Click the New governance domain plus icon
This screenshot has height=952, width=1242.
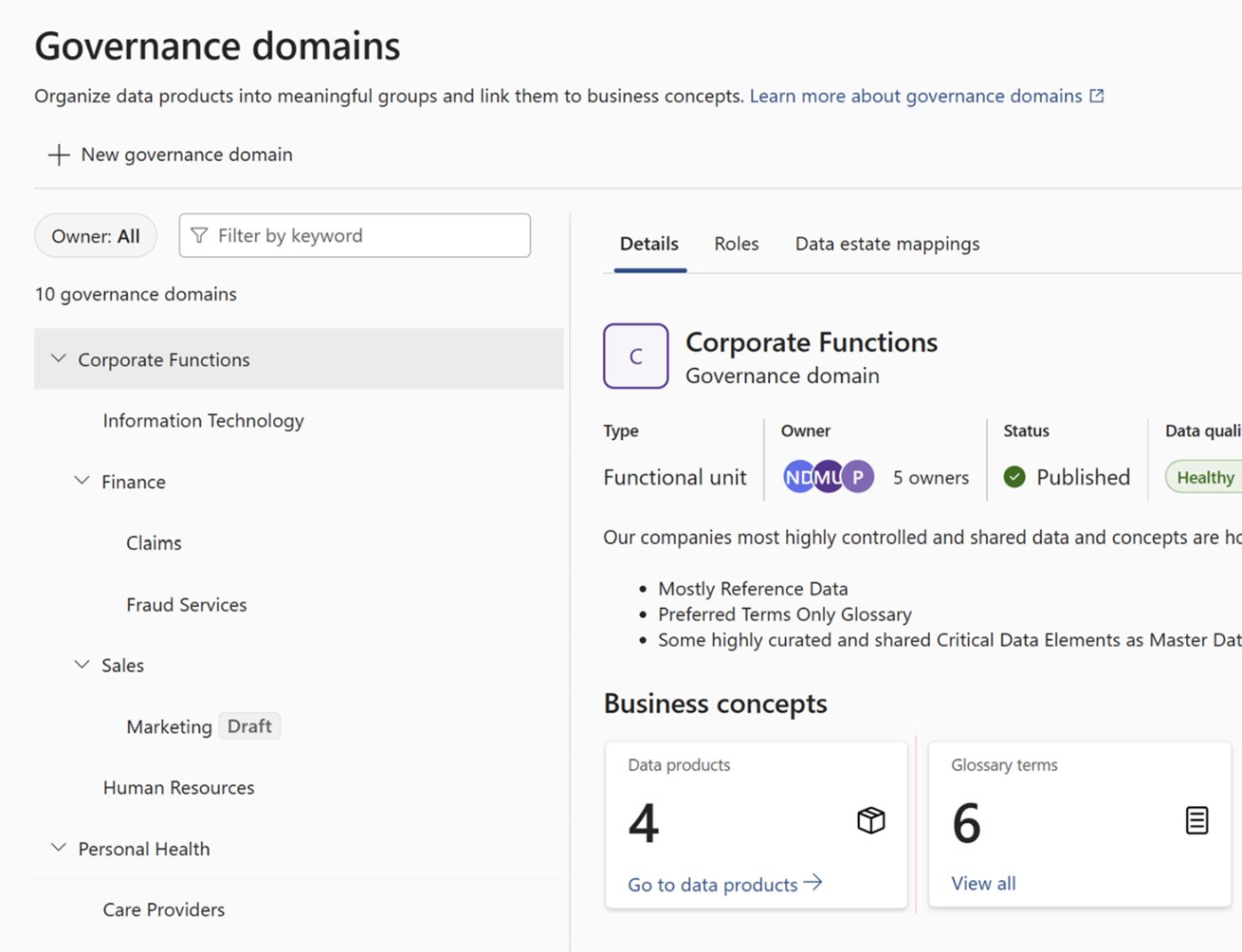[x=58, y=155]
